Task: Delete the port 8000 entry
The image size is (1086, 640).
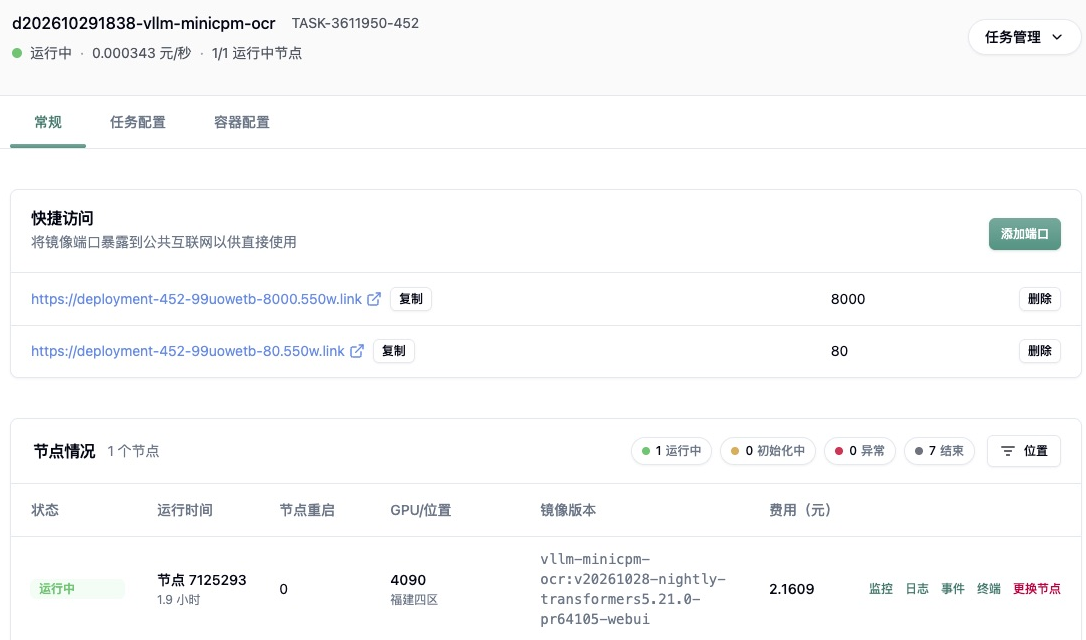Action: click(1040, 299)
